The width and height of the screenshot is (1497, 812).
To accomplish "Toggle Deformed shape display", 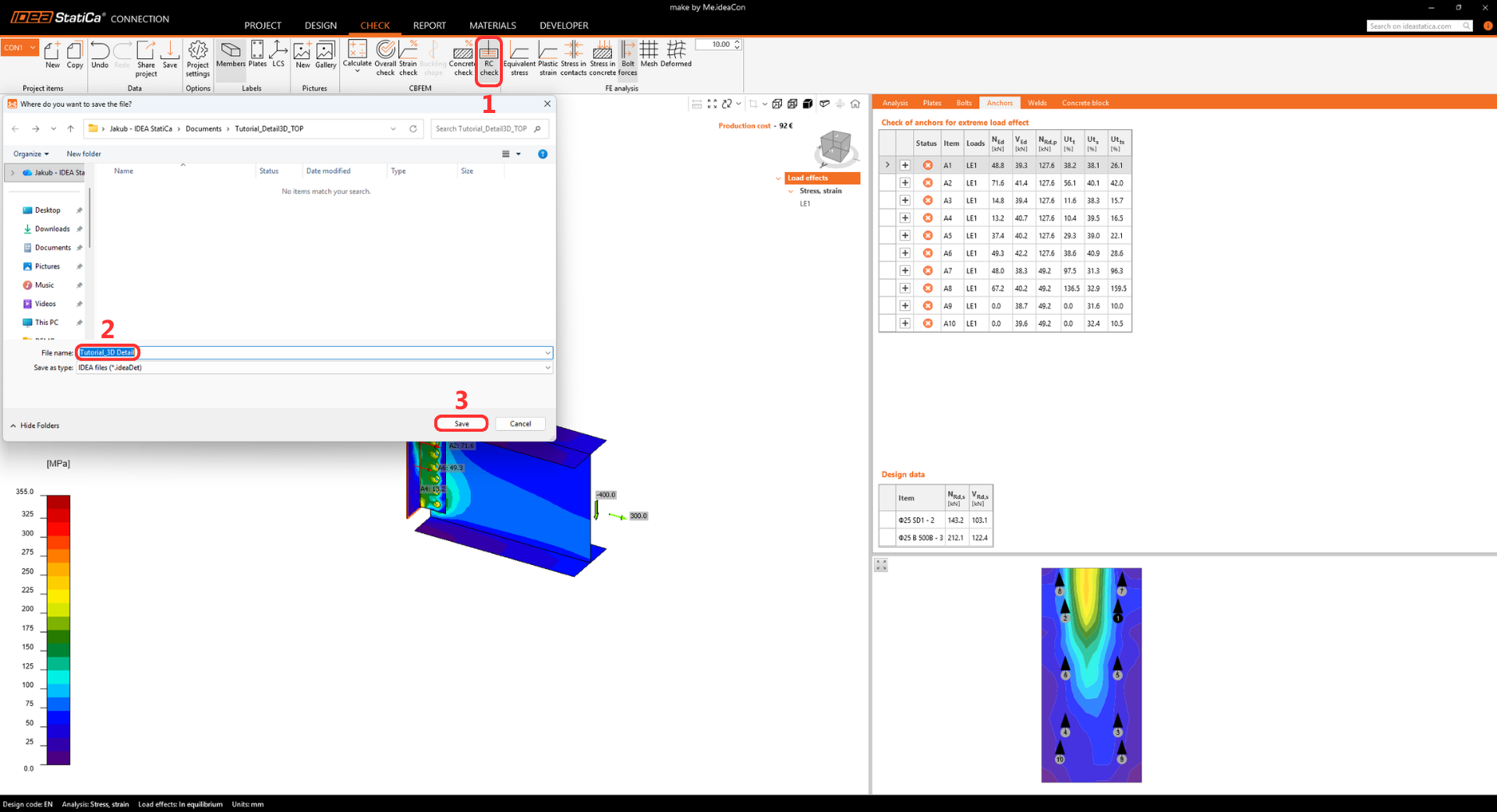I will click(676, 55).
